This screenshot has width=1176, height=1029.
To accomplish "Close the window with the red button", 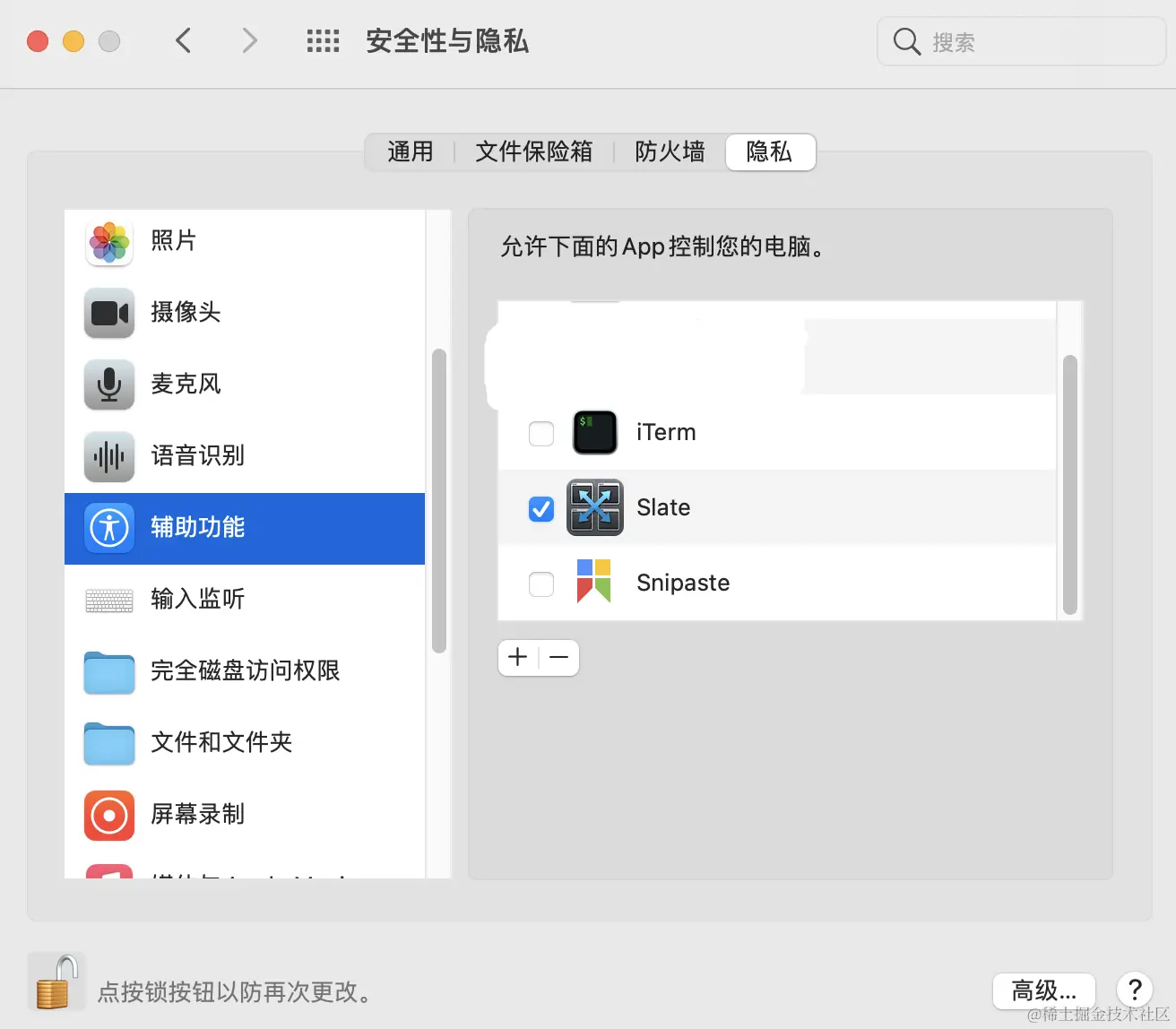I will coord(38,41).
